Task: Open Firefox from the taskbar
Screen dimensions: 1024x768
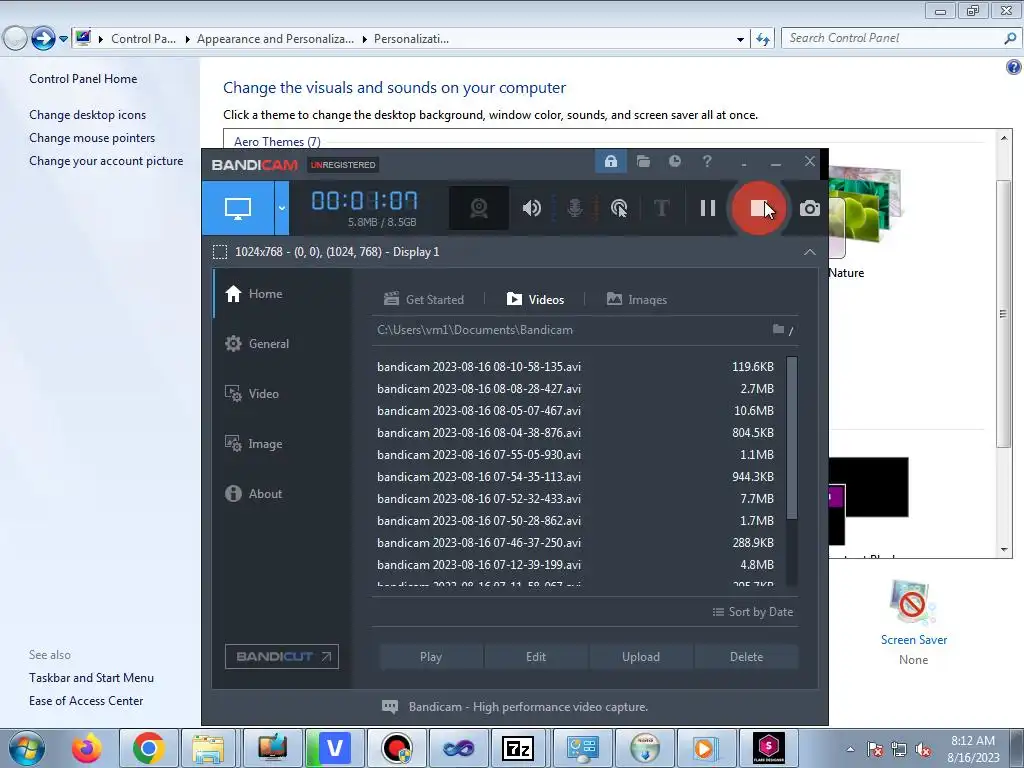Action: click(x=87, y=748)
